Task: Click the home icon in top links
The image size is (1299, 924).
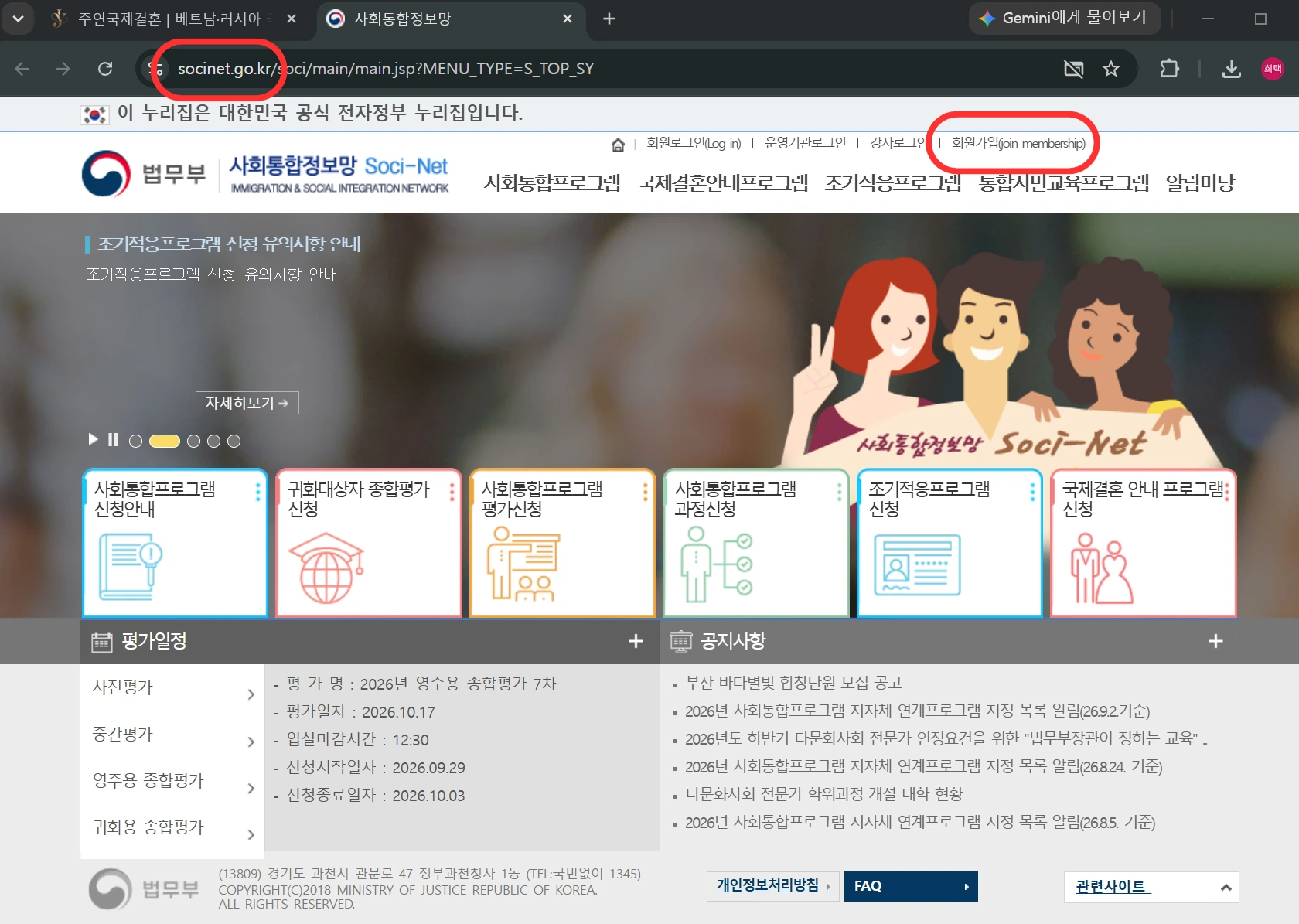Action: point(618,145)
